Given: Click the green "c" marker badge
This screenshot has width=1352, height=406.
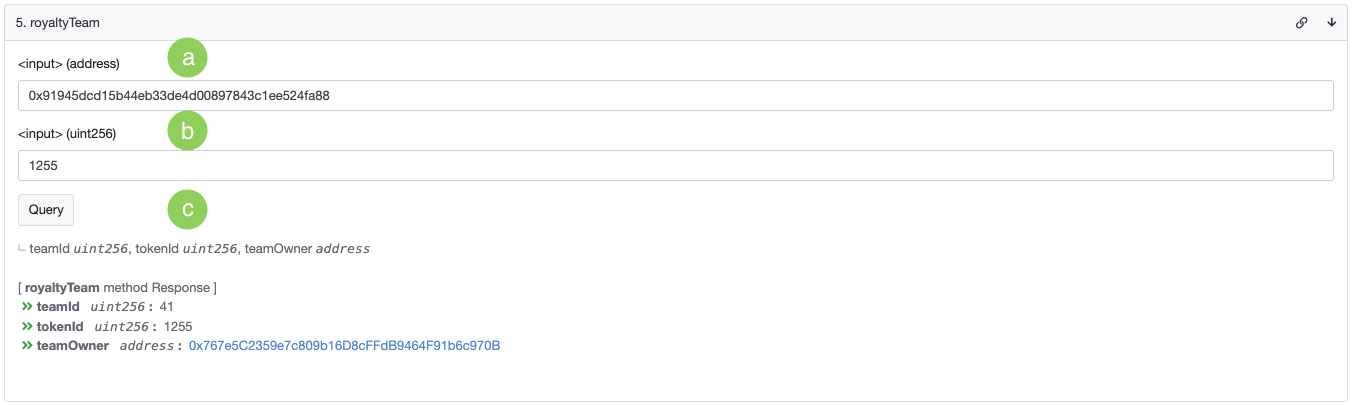Looking at the screenshot, I should [x=187, y=210].
